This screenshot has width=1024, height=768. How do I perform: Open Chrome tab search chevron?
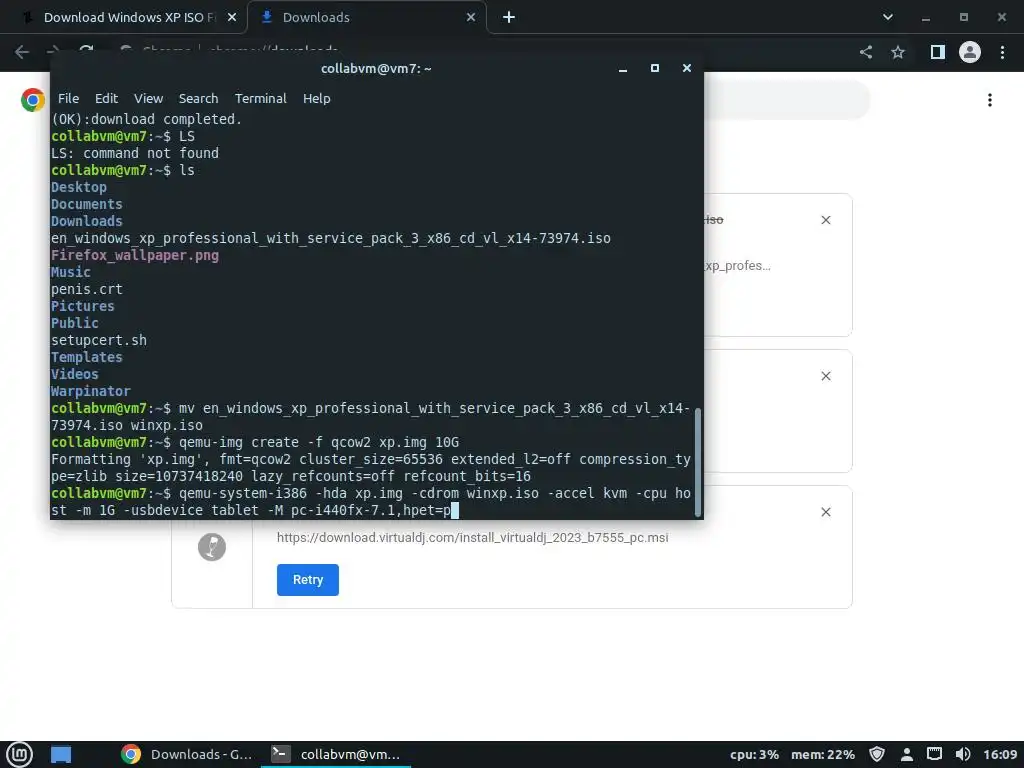click(888, 18)
